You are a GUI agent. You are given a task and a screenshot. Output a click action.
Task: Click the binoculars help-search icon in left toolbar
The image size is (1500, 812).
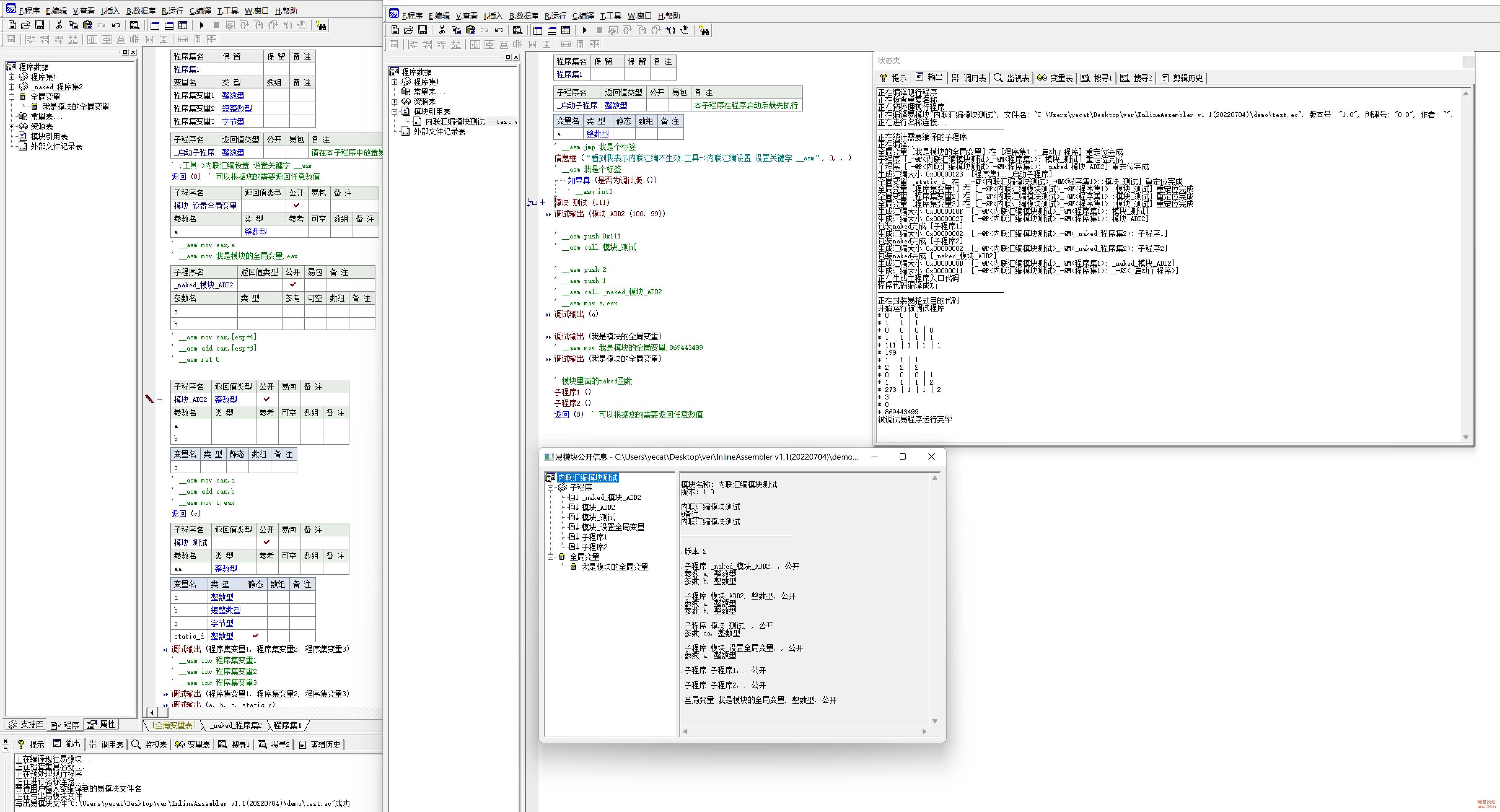(x=321, y=25)
